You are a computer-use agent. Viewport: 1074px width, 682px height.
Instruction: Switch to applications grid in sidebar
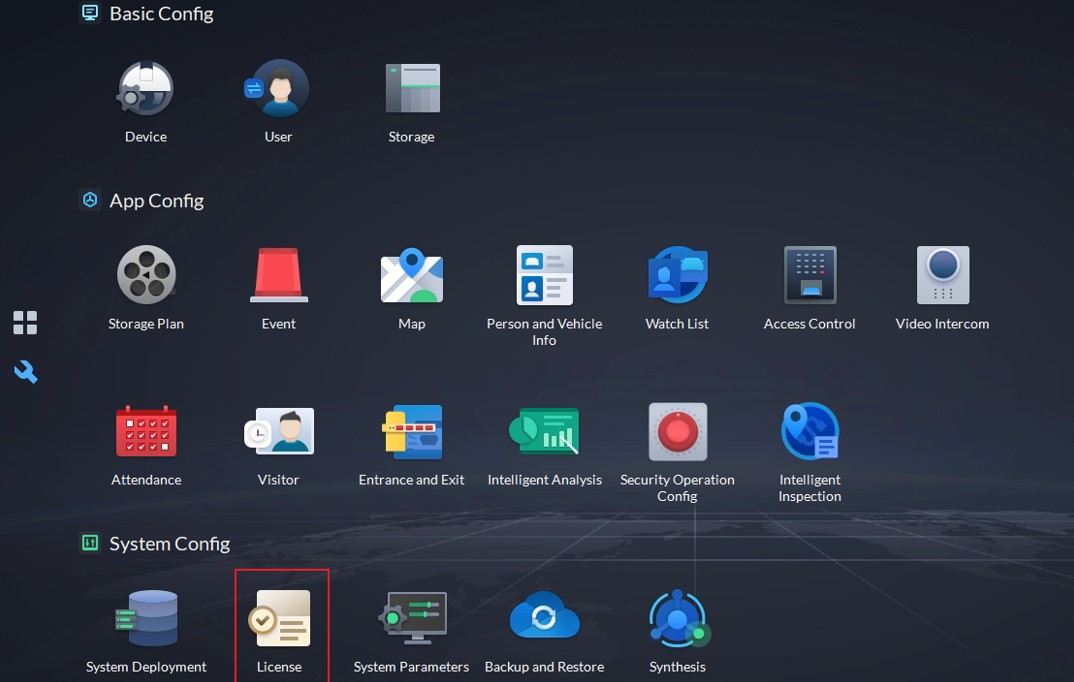point(25,322)
